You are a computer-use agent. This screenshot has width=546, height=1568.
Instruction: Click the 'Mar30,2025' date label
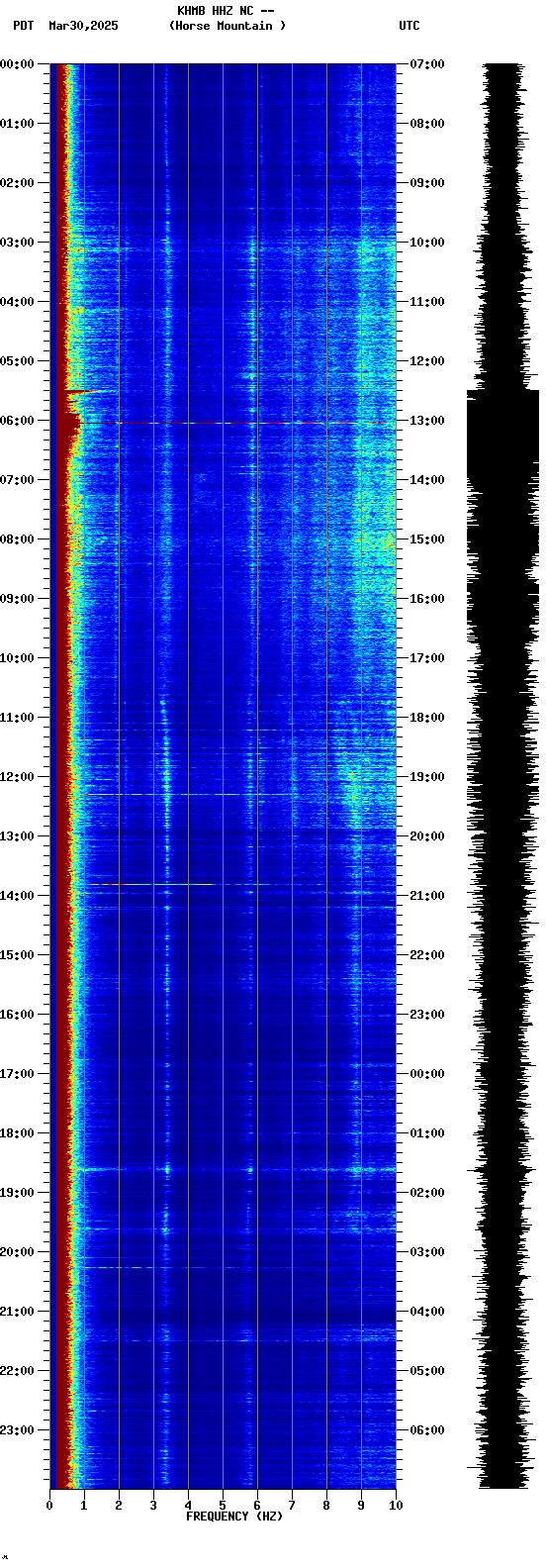pos(83,26)
